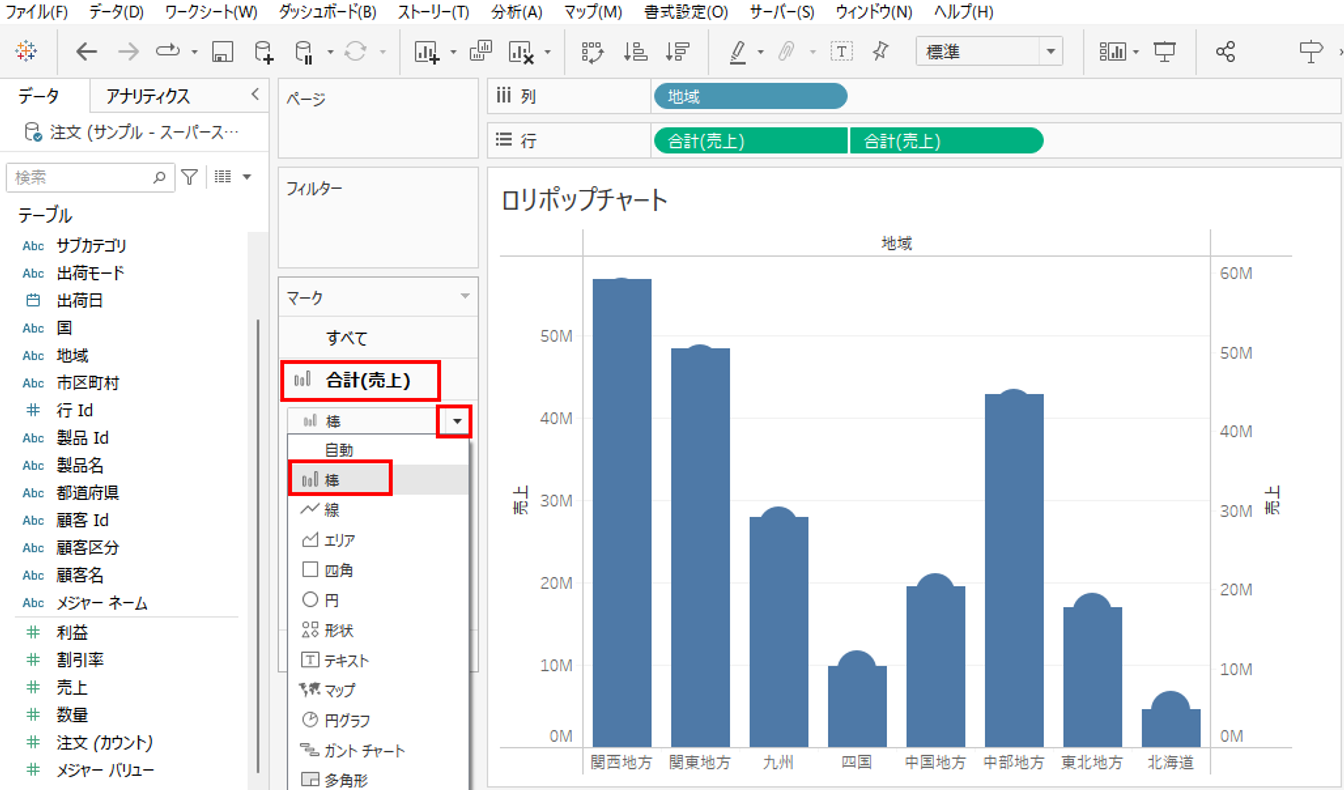1344x790 pixels.
Task: Click the data pane 検索 search field
Action: [x=90, y=177]
